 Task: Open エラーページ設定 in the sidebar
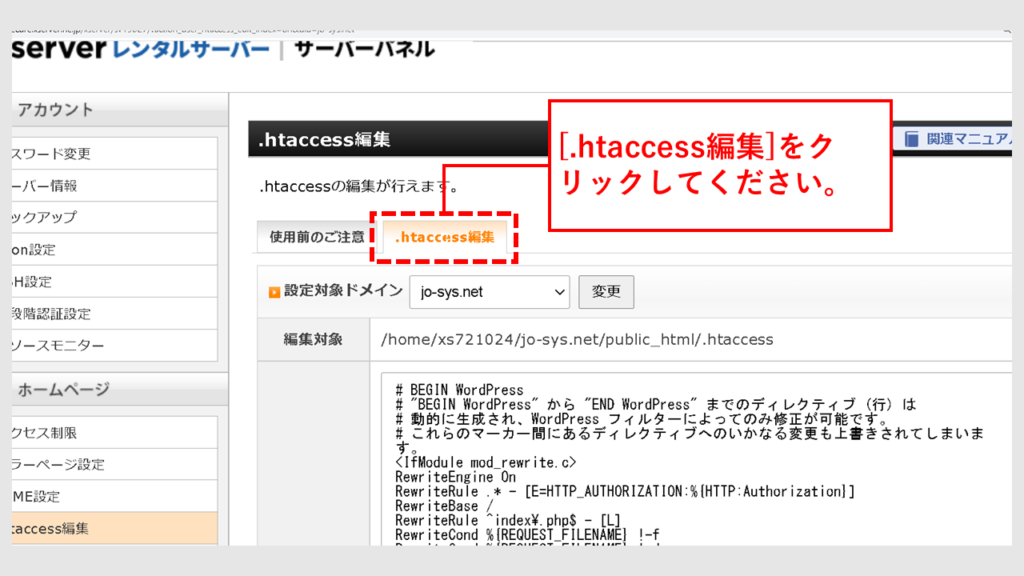(x=114, y=464)
